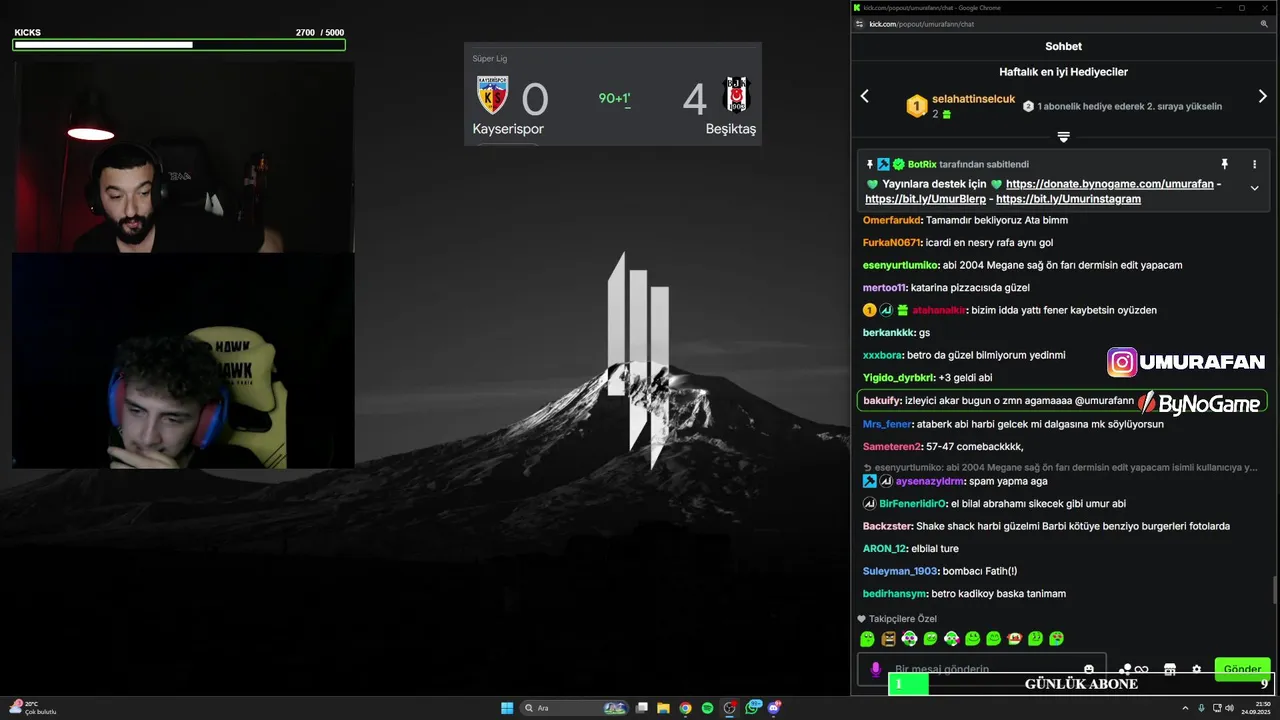Click the purple microphone icon in chat input
Viewport: 1280px width, 720px height.
click(x=875, y=669)
